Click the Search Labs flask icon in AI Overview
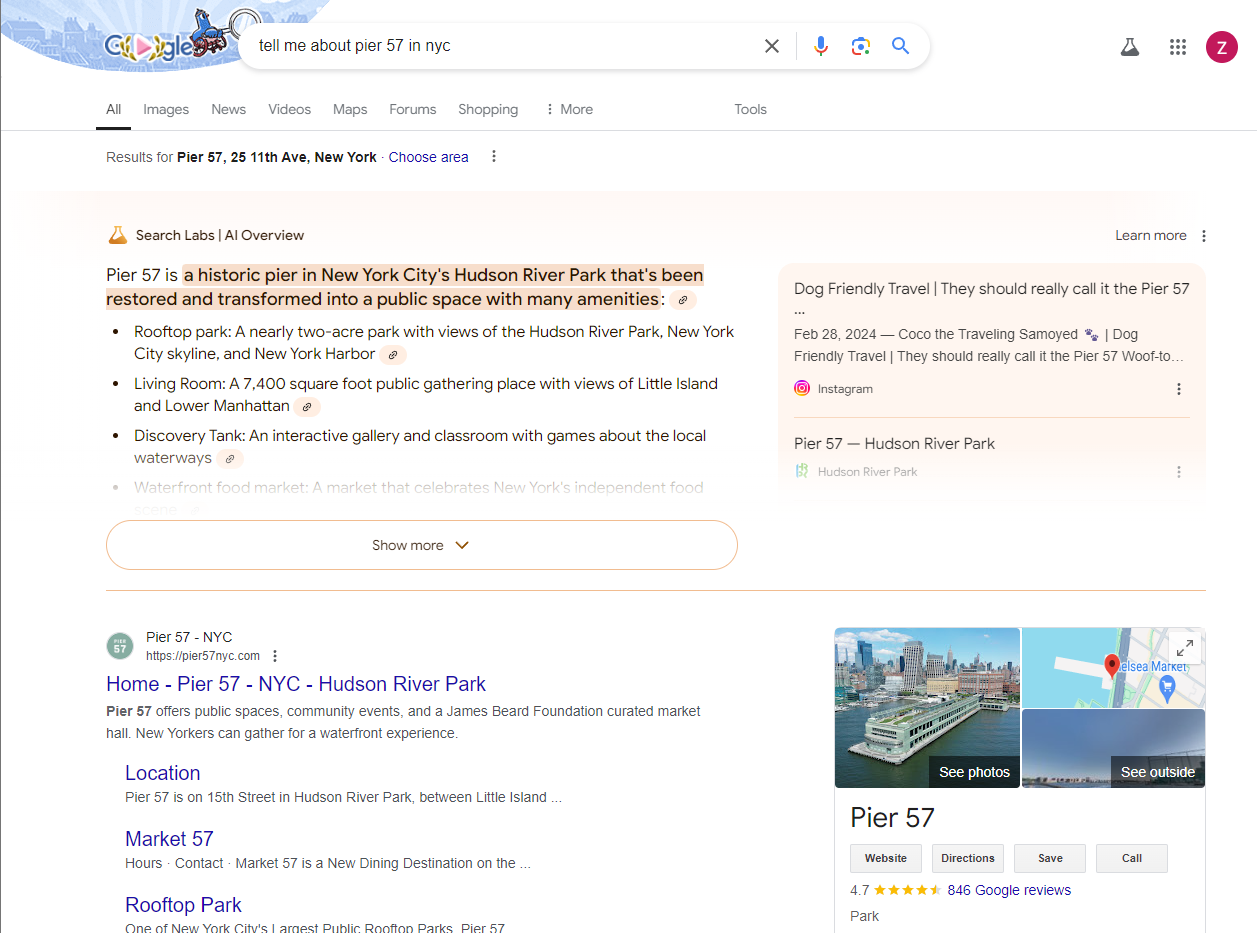This screenshot has width=1257, height=933. [x=118, y=235]
